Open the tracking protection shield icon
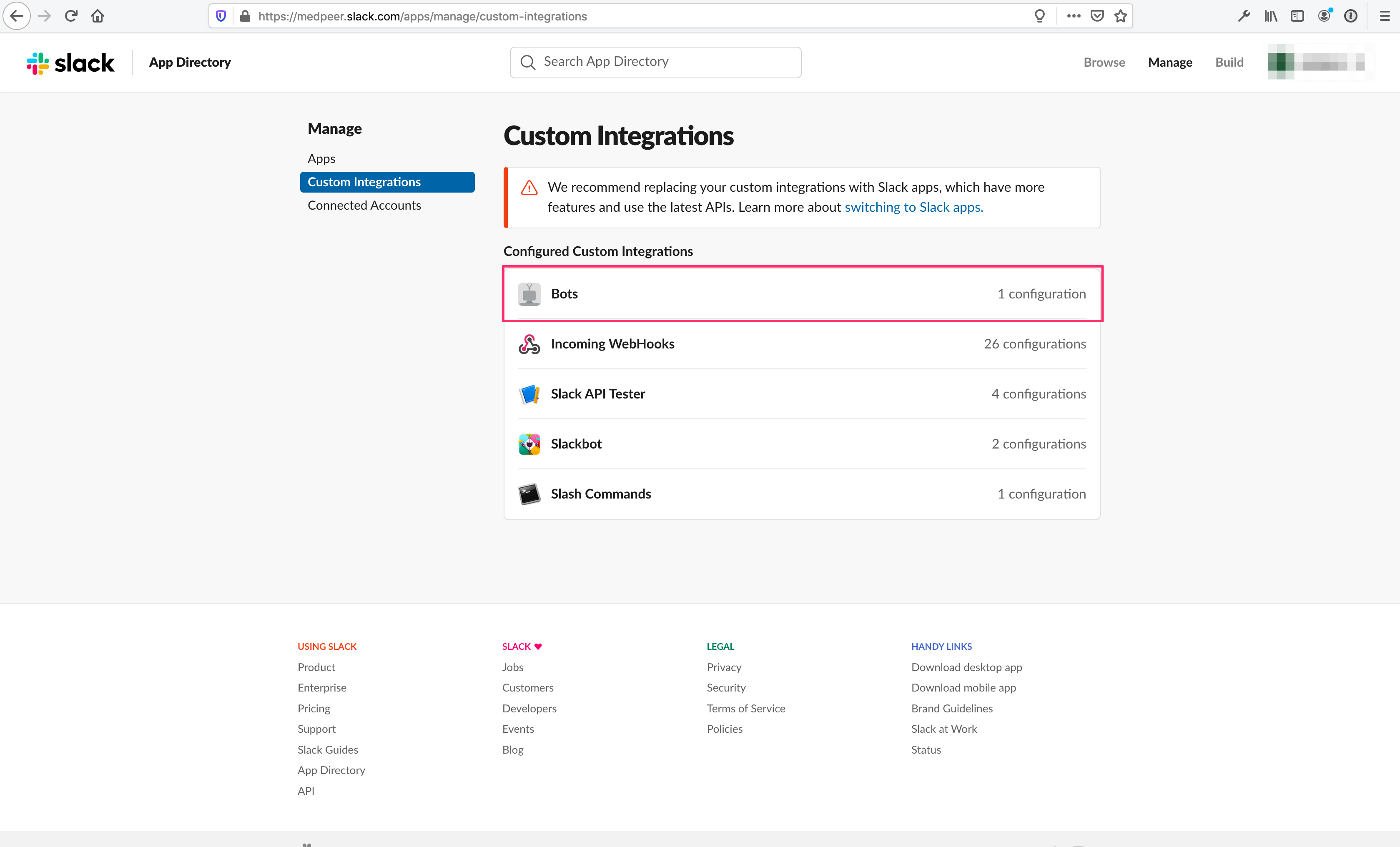This screenshot has height=847, width=1400. [221, 16]
